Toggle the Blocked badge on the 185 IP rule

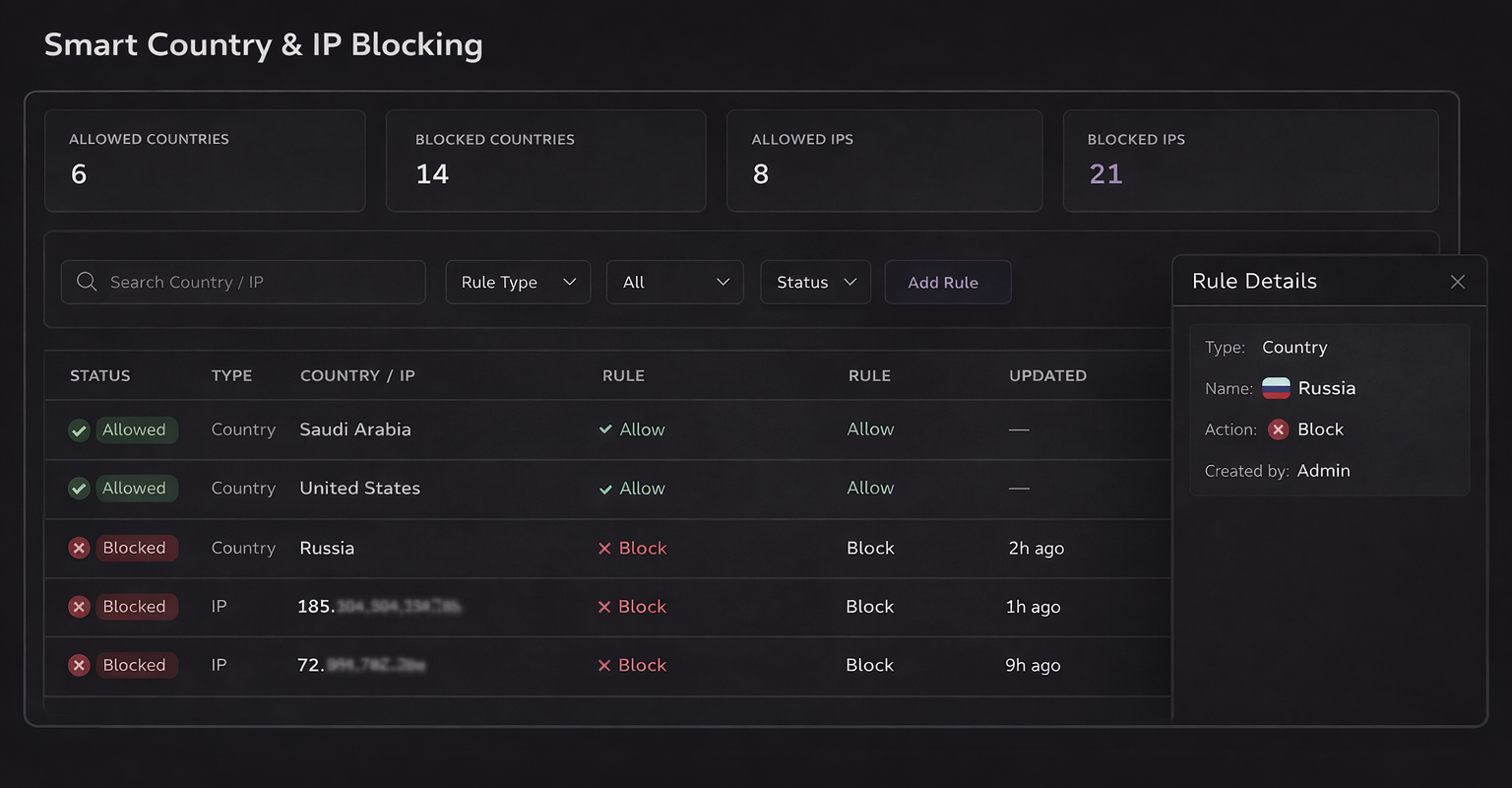point(135,607)
